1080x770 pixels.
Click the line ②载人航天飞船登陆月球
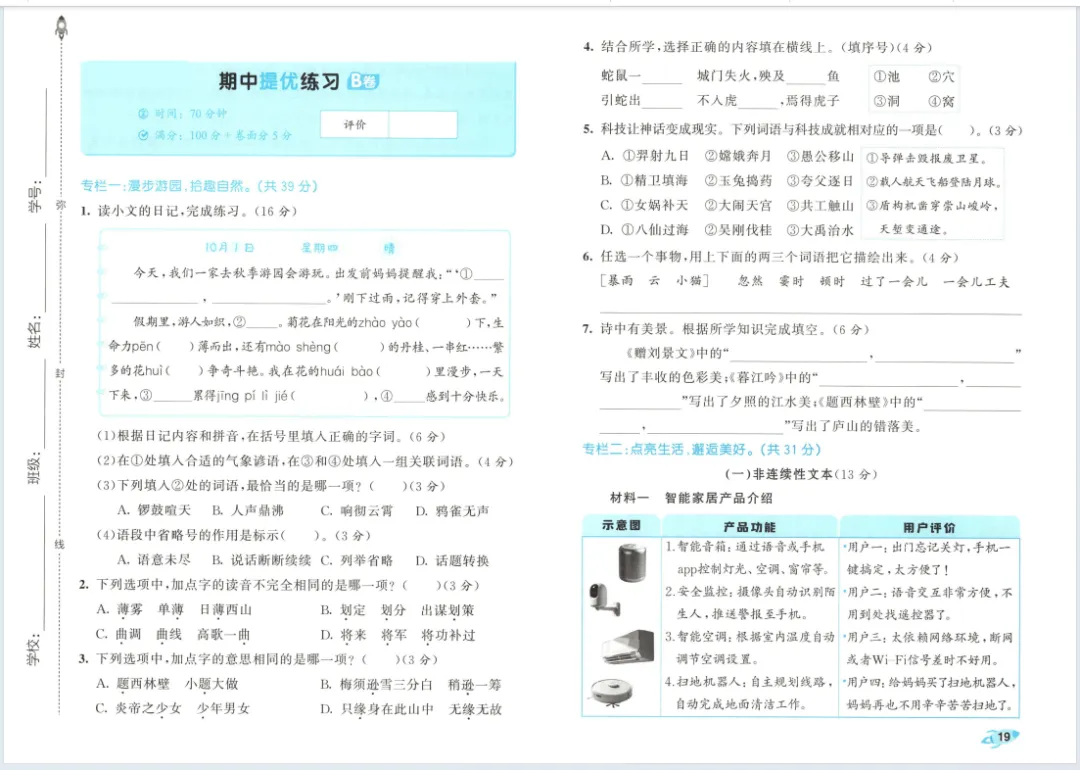934,183
